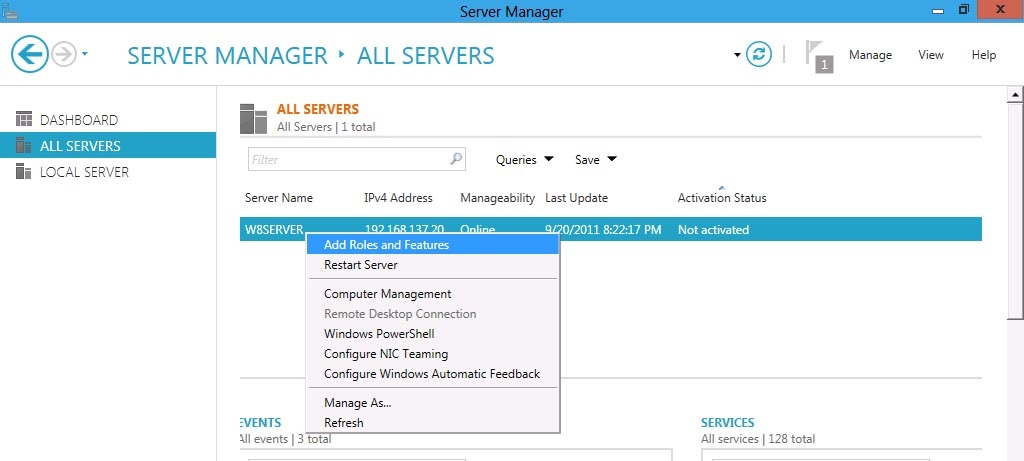Open the Help menu
Image resolution: width=1024 pixels, height=461 pixels.
click(984, 56)
